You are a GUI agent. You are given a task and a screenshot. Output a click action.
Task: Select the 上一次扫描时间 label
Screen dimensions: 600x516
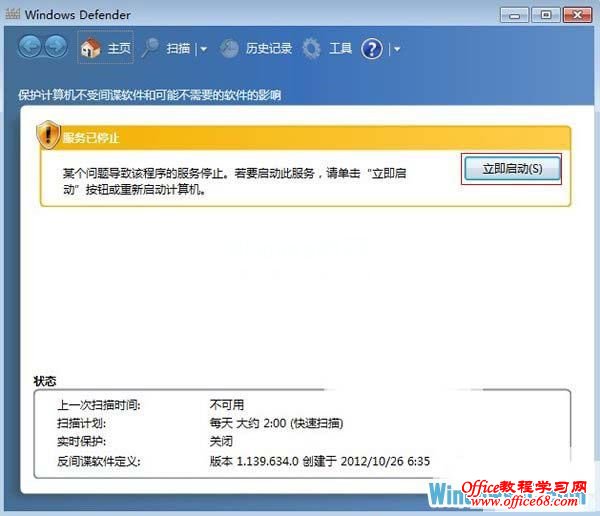coord(99,405)
